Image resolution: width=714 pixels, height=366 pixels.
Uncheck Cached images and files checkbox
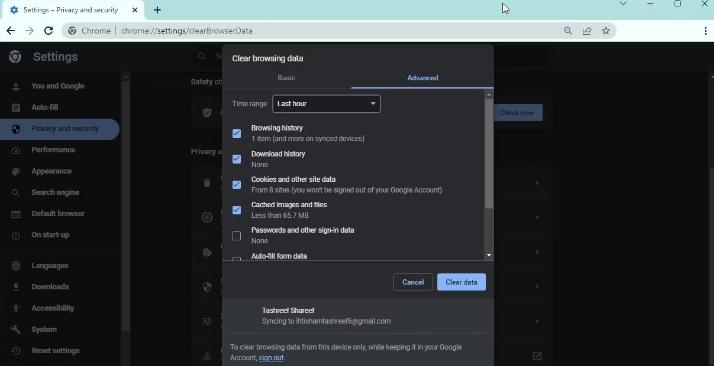pyautogui.click(x=236, y=210)
